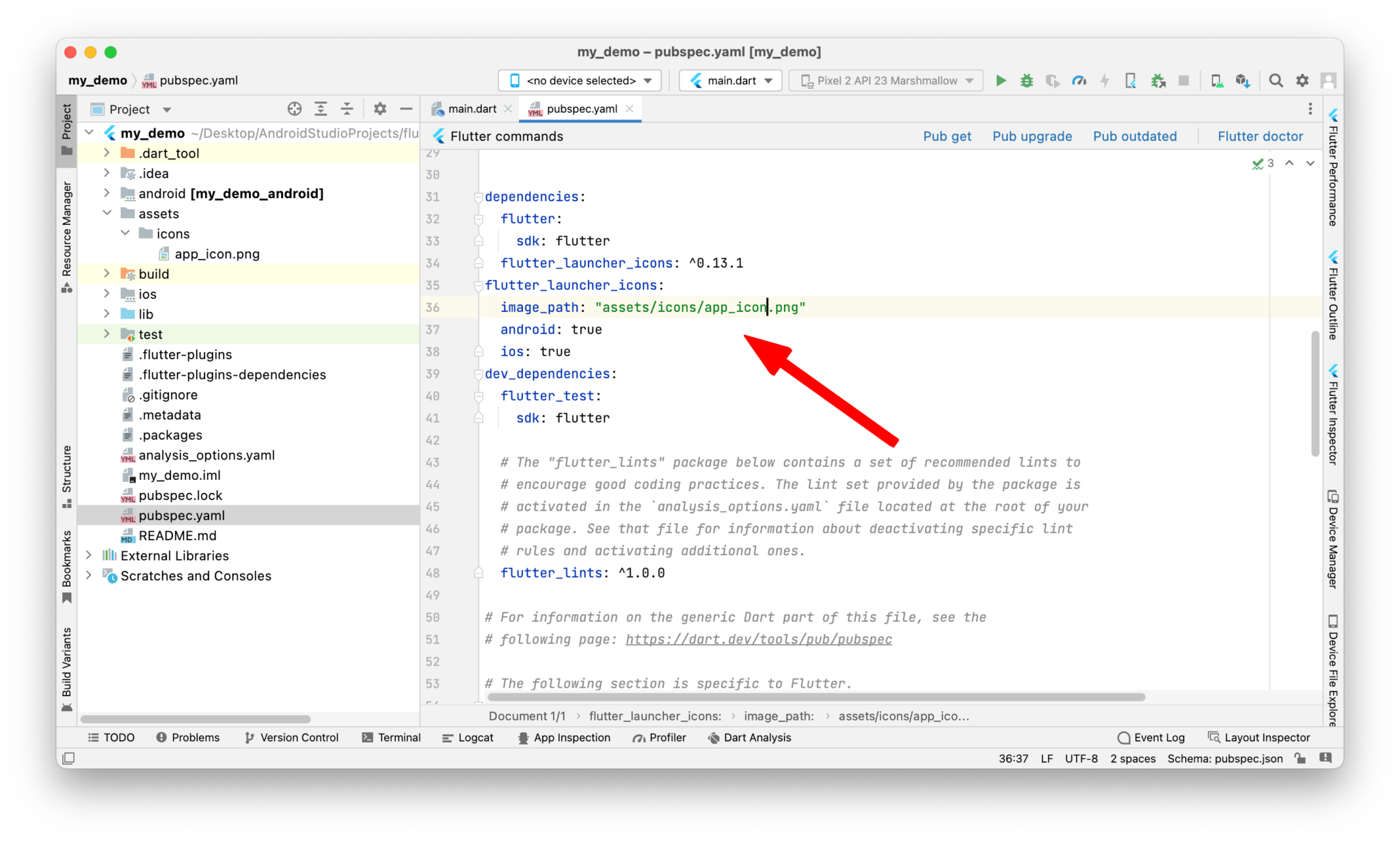Toggle Build Variants tool window
The image size is (1400, 843).
coord(66,669)
